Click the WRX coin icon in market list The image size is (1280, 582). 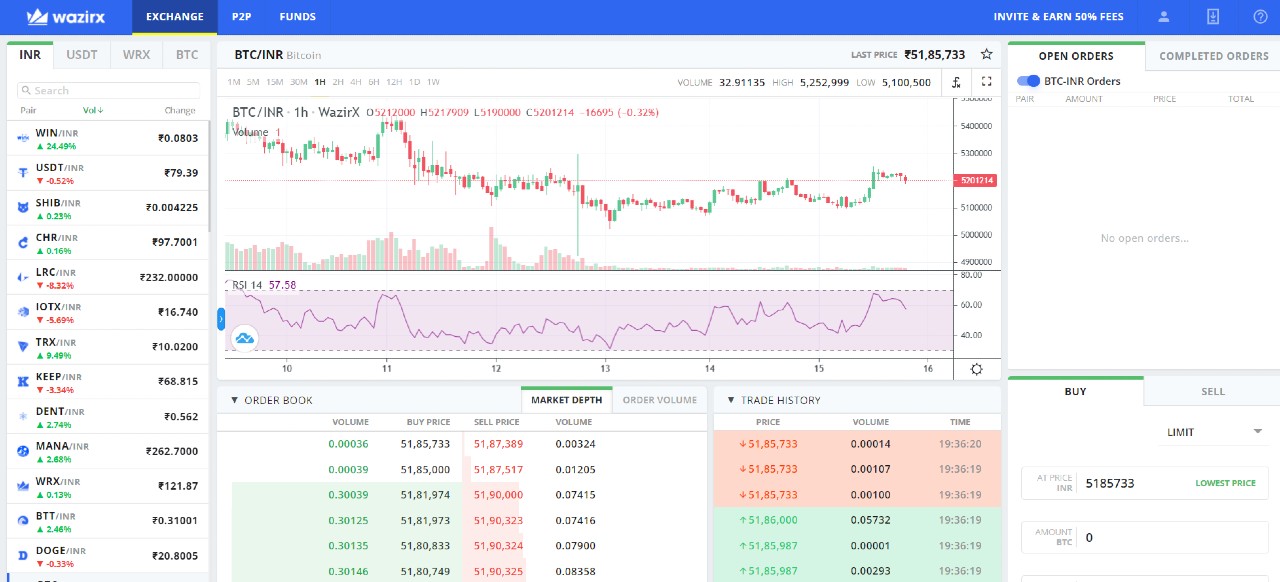[23, 486]
